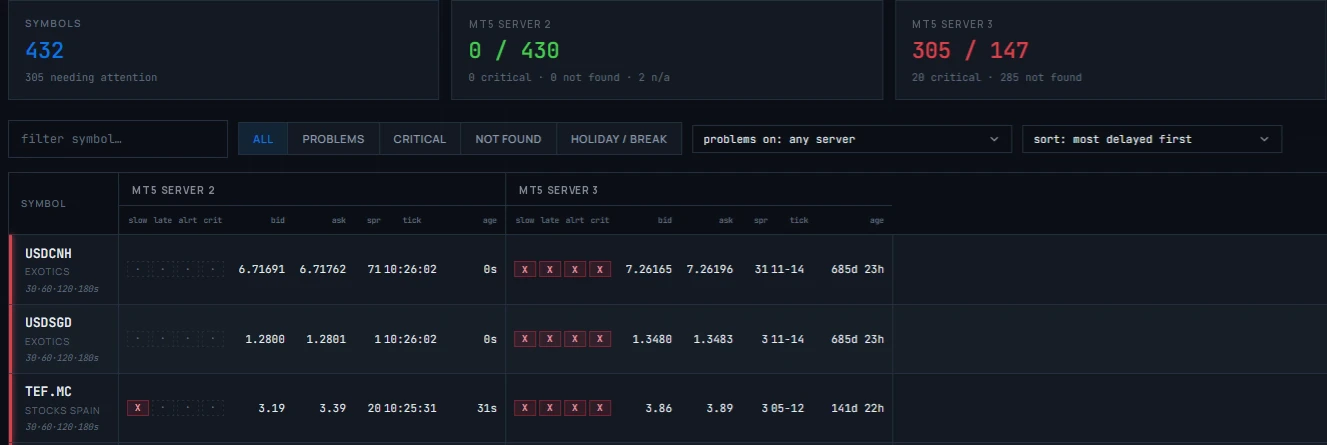Open the 'problems on: any server' dropdown
Image resolution: width=1327 pixels, height=445 pixels.
[852, 139]
